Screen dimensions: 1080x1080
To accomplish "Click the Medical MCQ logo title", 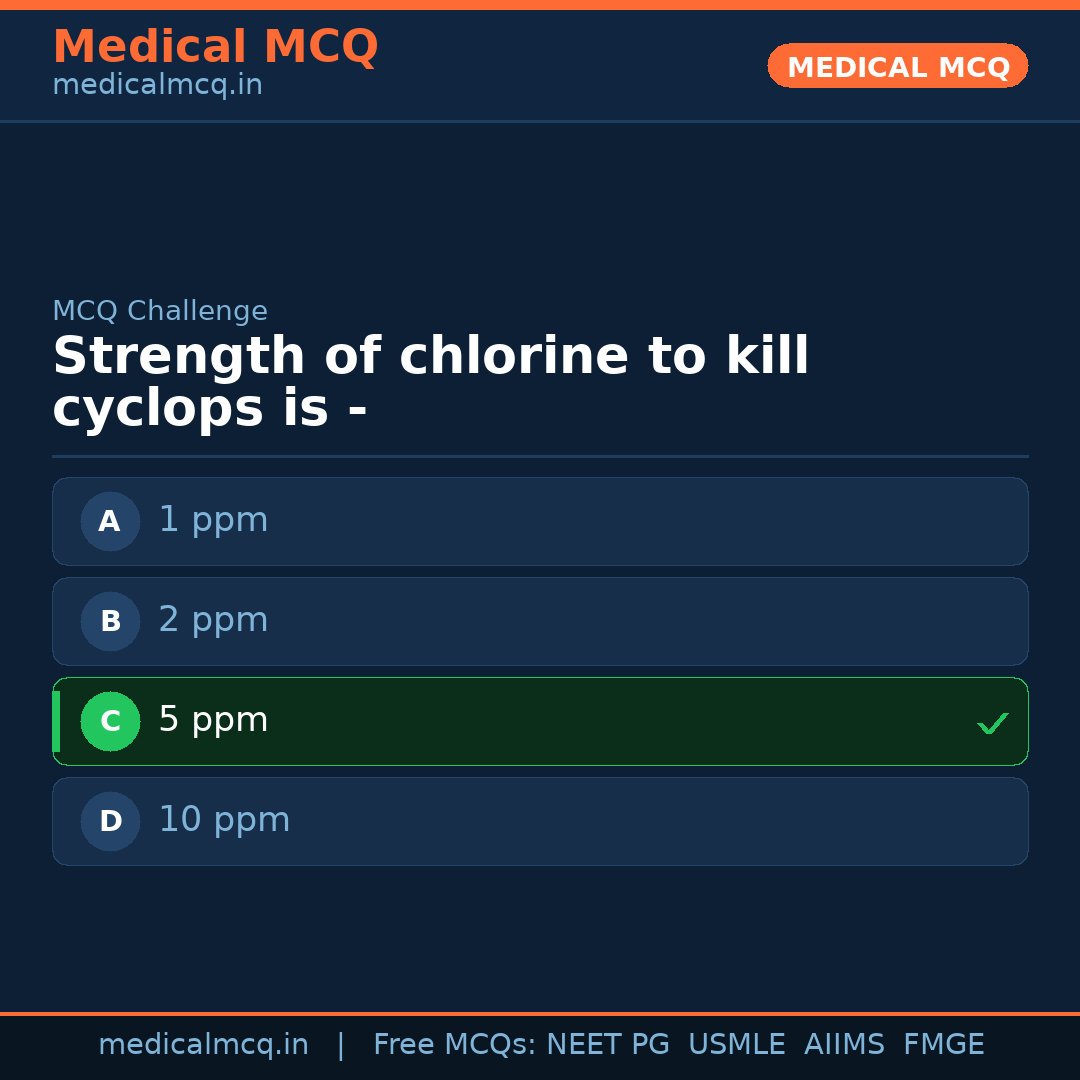I will [x=215, y=47].
